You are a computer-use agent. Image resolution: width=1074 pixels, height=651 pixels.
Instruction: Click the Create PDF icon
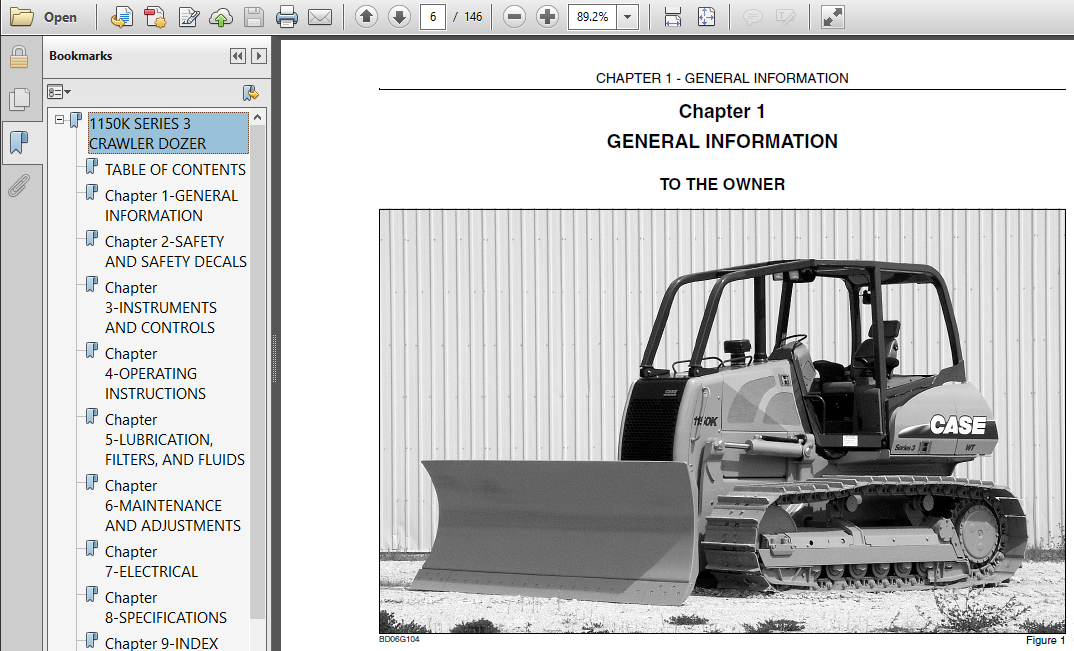[155, 17]
